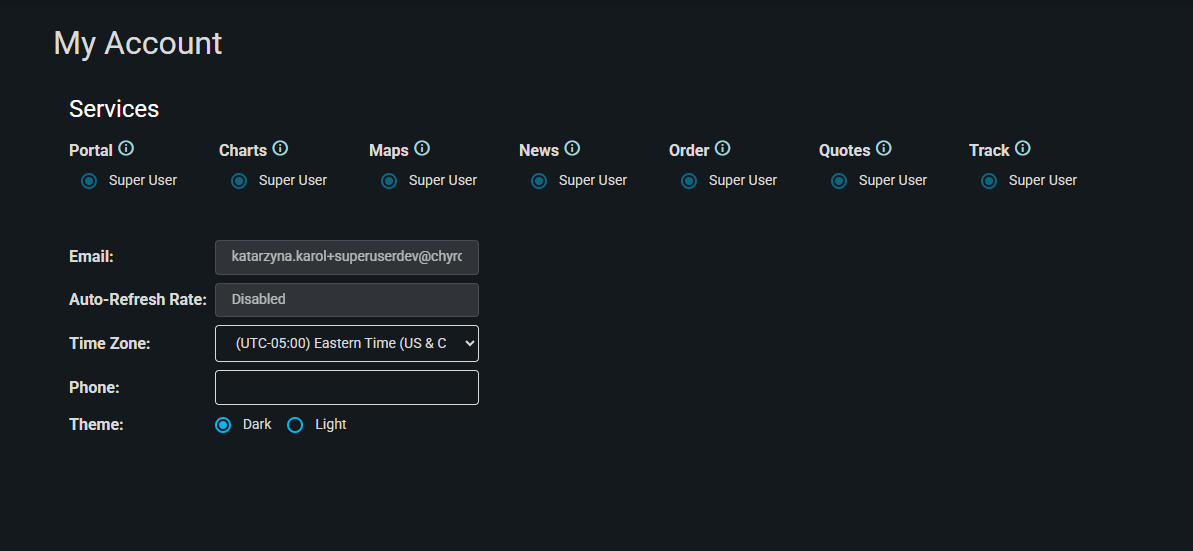Select Super User radio under News

point(539,181)
